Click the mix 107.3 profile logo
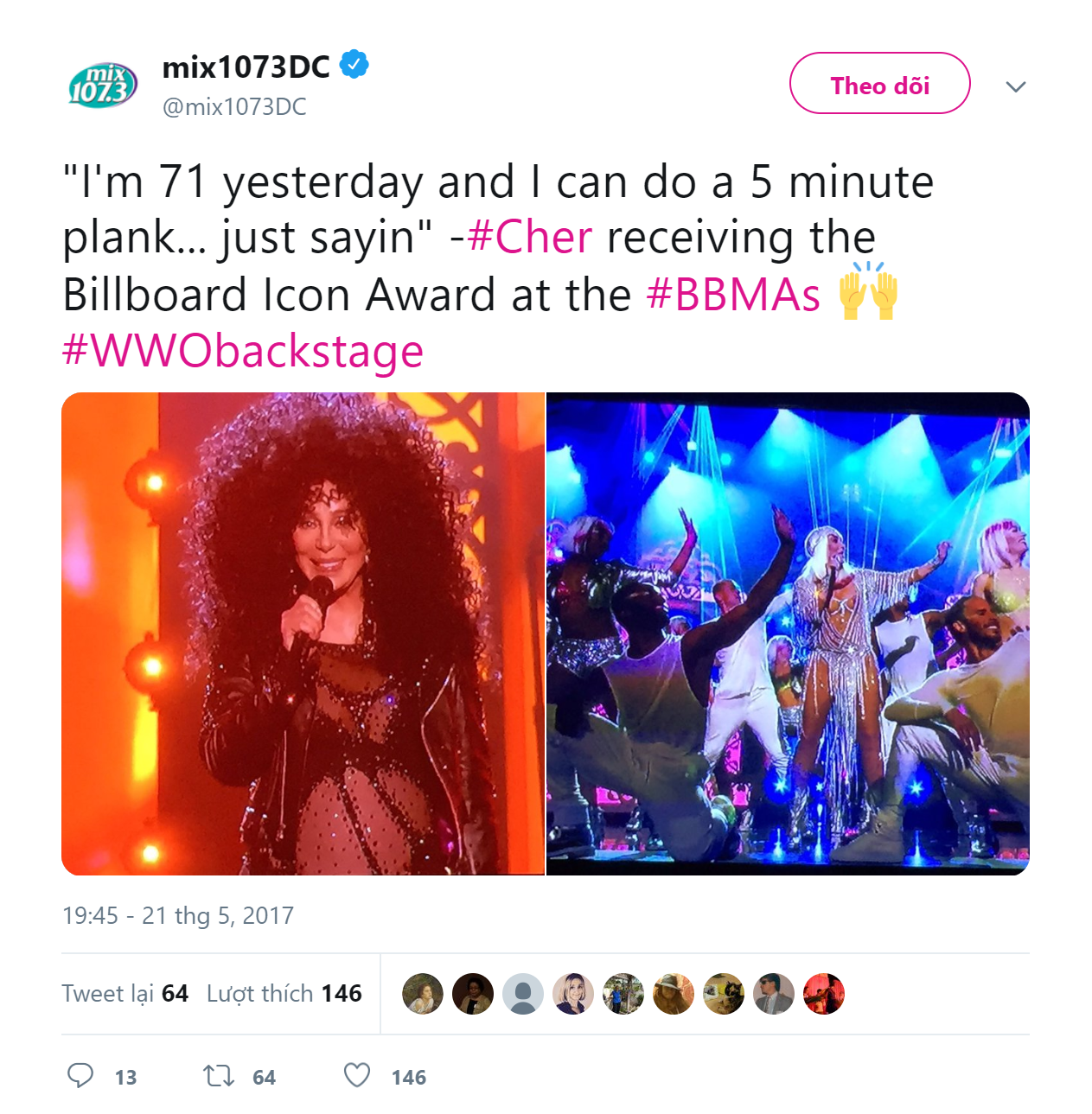 103,85
